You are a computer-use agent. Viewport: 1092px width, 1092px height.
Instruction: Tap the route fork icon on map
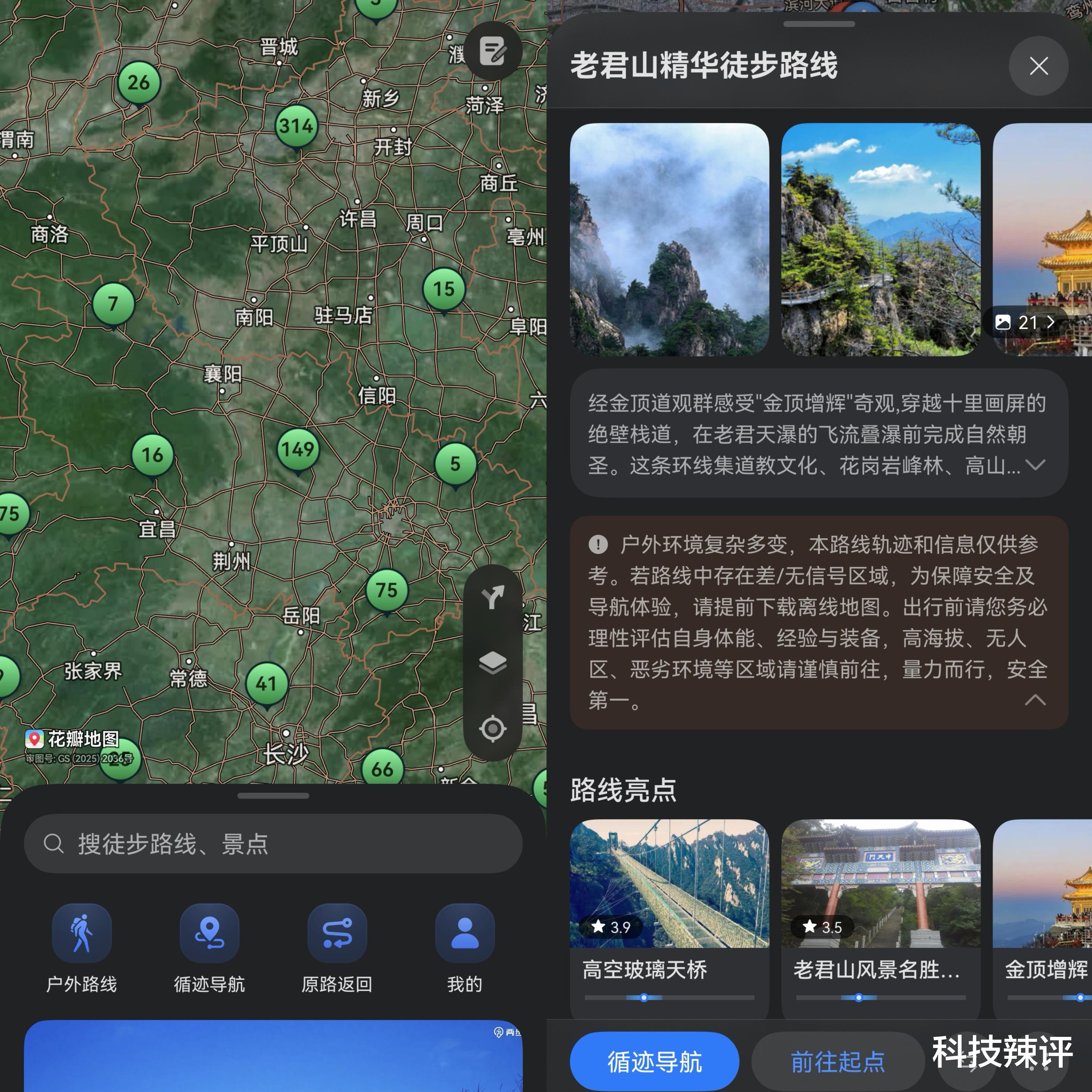point(493,597)
